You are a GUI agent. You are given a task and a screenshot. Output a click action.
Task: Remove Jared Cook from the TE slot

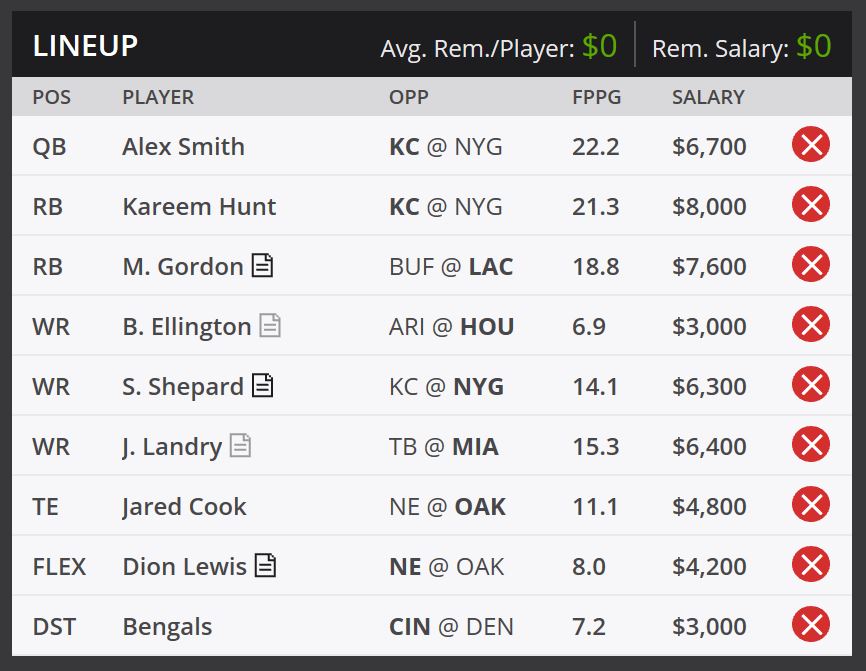point(811,504)
